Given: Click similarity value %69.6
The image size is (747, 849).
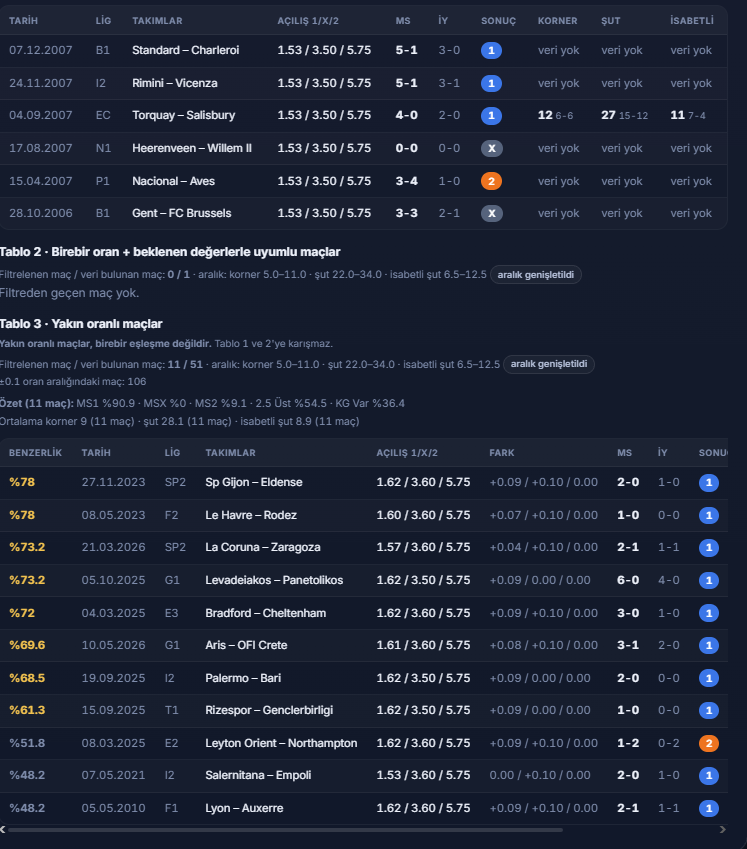Looking at the screenshot, I should pyautogui.click(x=27, y=645).
